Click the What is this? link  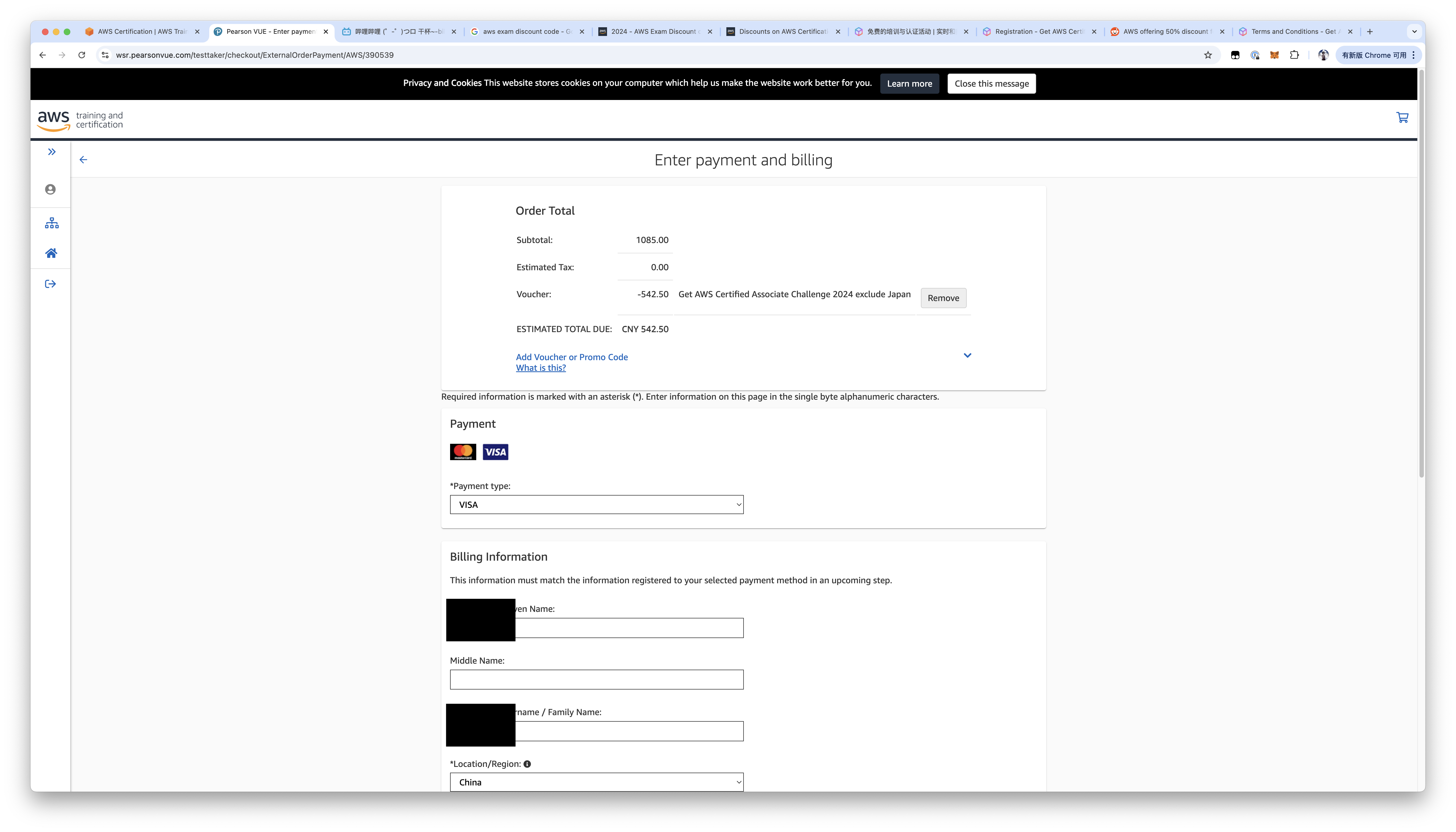pyautogui.click(x=541, y=368)
